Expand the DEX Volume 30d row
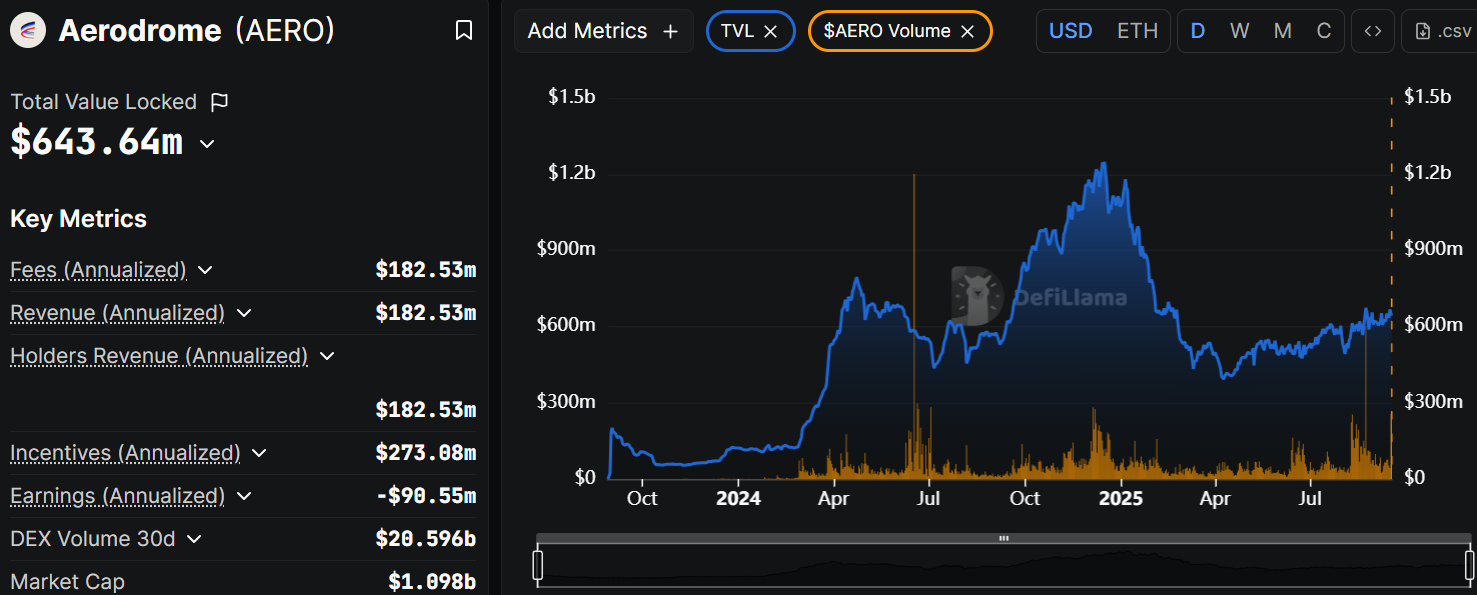1477x595 pixels. click(194, 539)
